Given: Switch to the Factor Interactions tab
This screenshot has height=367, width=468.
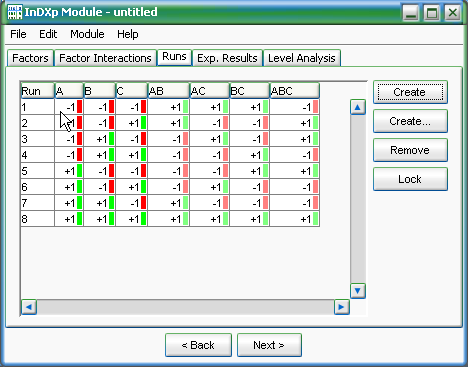Looking at the screenshot, I should 105,58.
